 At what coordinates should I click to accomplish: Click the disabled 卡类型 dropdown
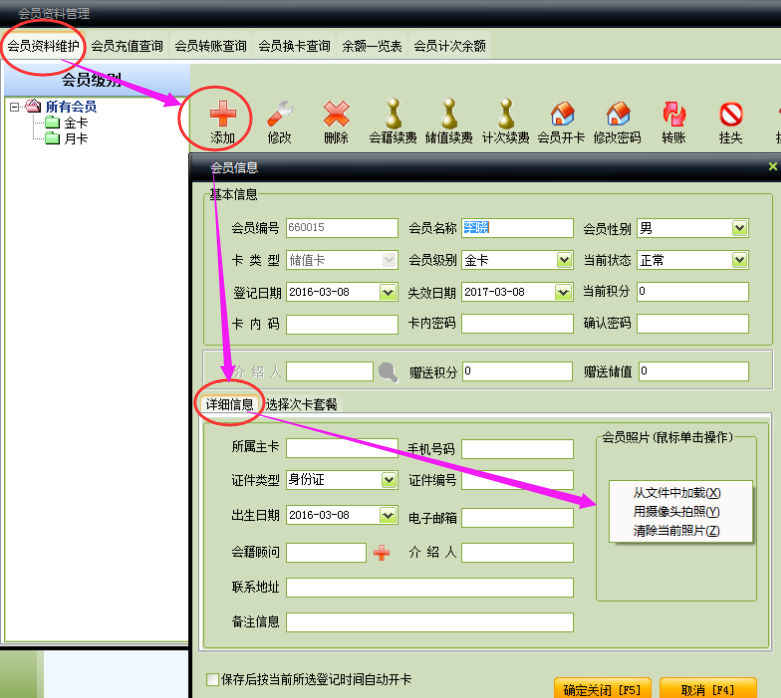342,260
